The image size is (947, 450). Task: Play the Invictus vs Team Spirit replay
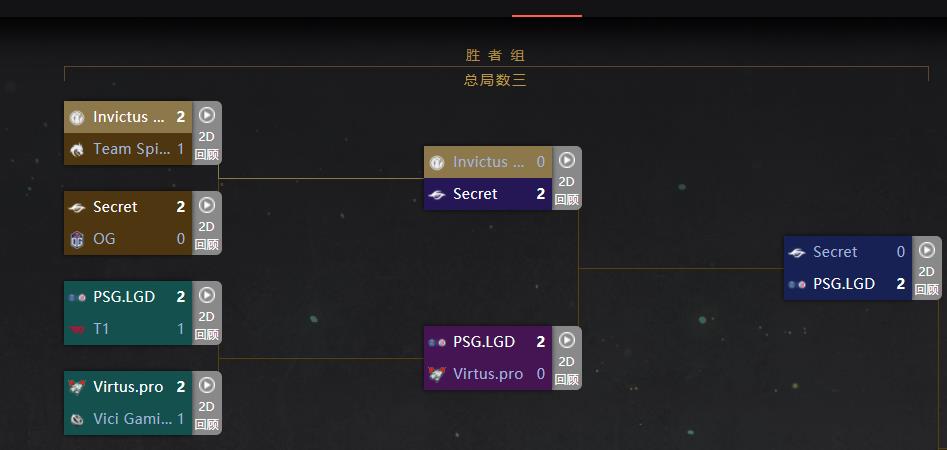[207, 115]
